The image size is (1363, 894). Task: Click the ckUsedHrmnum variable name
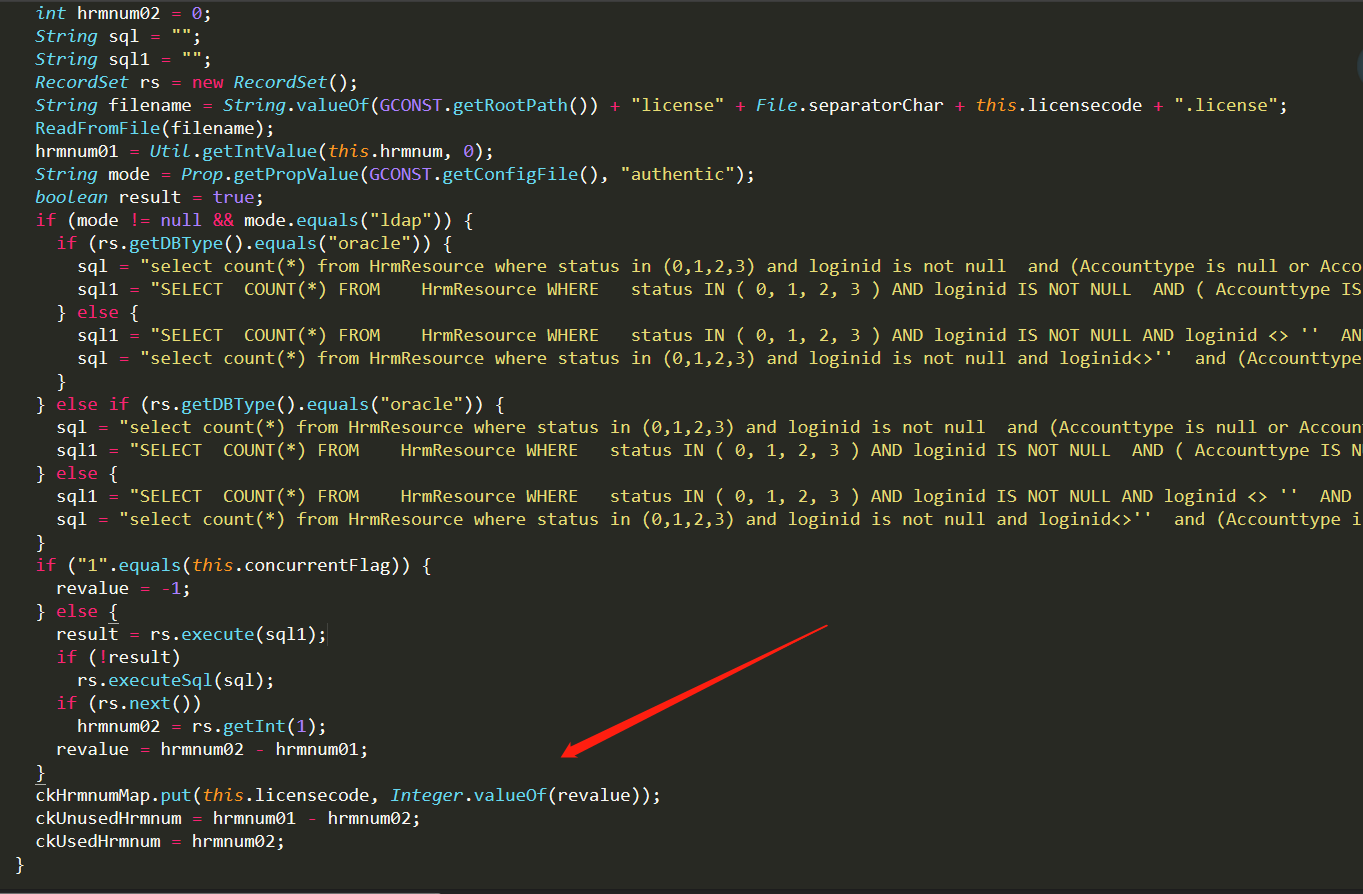(98, 841)
